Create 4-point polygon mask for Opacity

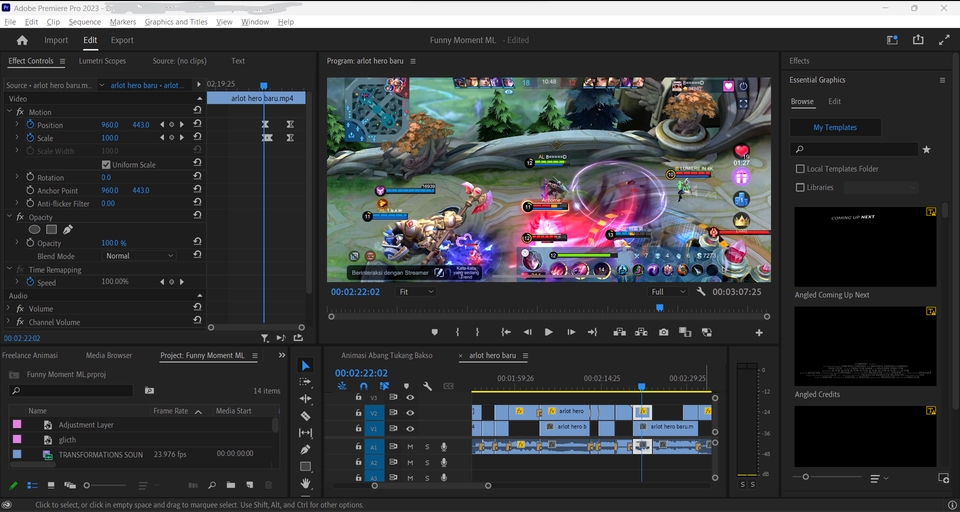click(x=51, y=230)
